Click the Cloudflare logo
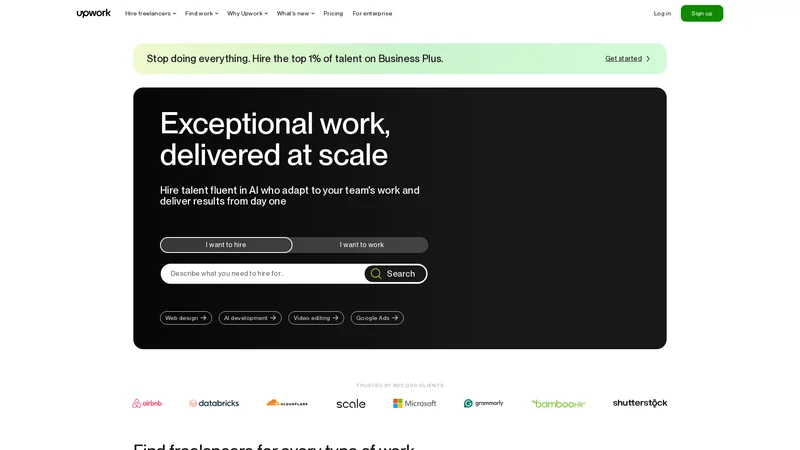Image resolution: width=800 pixels, height=450 pixels. (287, 403)
